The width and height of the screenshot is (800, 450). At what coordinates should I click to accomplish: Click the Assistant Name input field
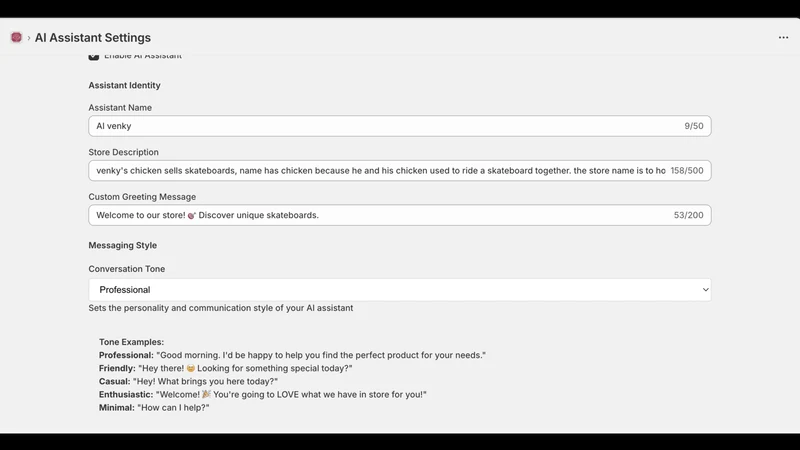[399, 126]
